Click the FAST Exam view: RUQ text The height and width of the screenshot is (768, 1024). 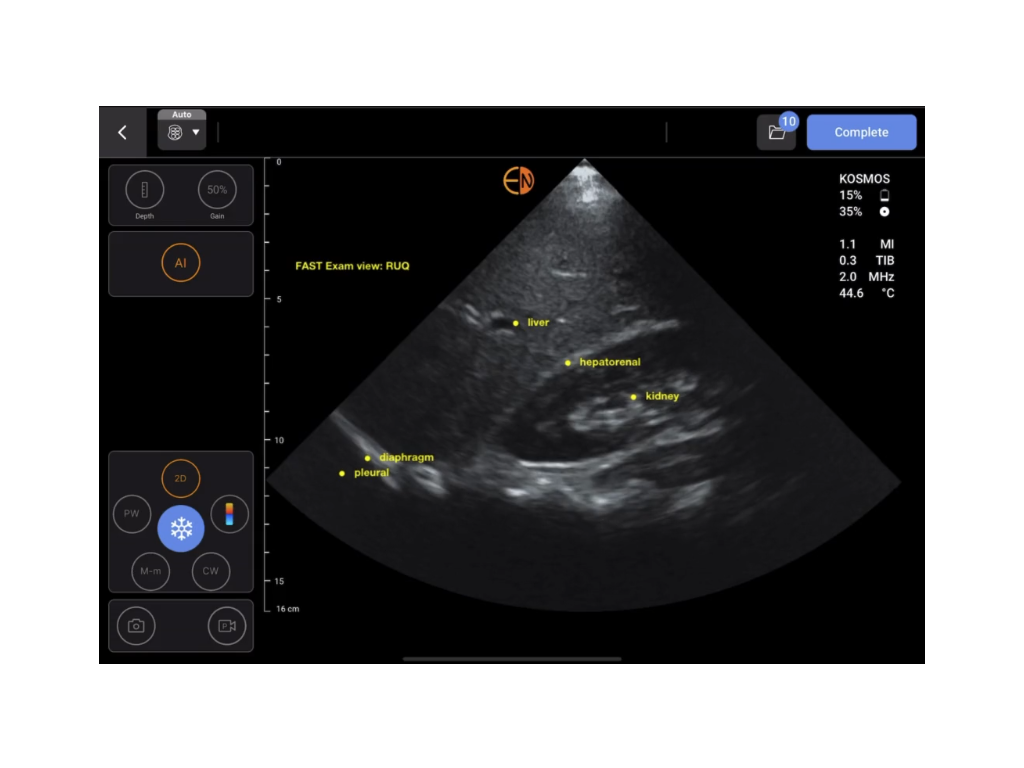click(x=352, y=266)
